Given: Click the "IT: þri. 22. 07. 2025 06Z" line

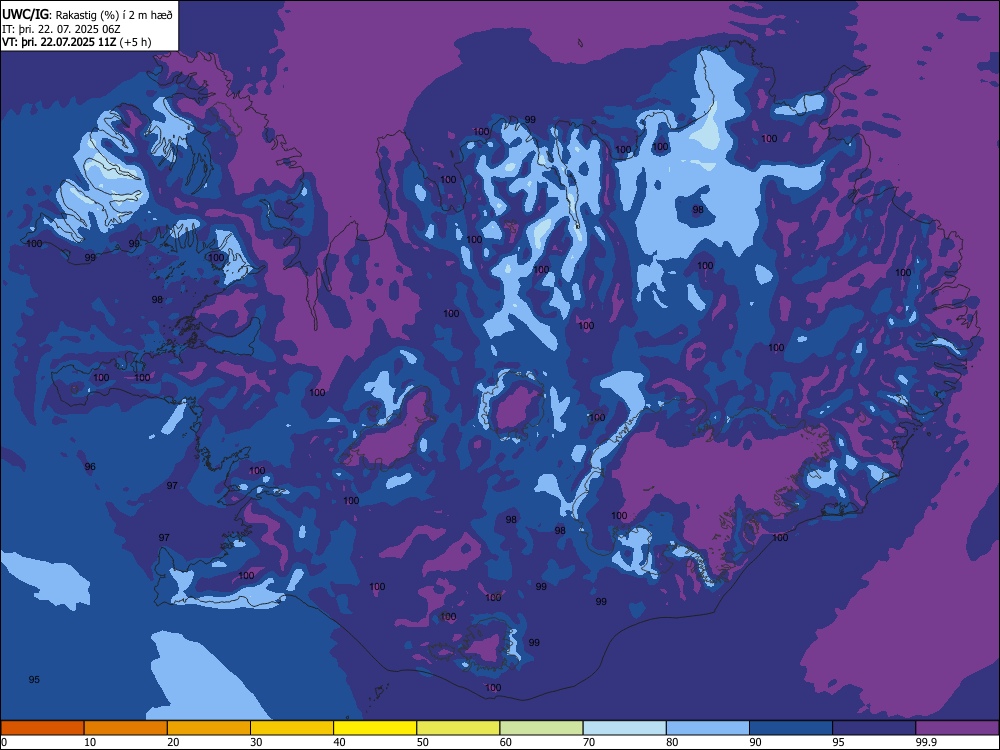Looking at the screenshot, I should 61,29.
